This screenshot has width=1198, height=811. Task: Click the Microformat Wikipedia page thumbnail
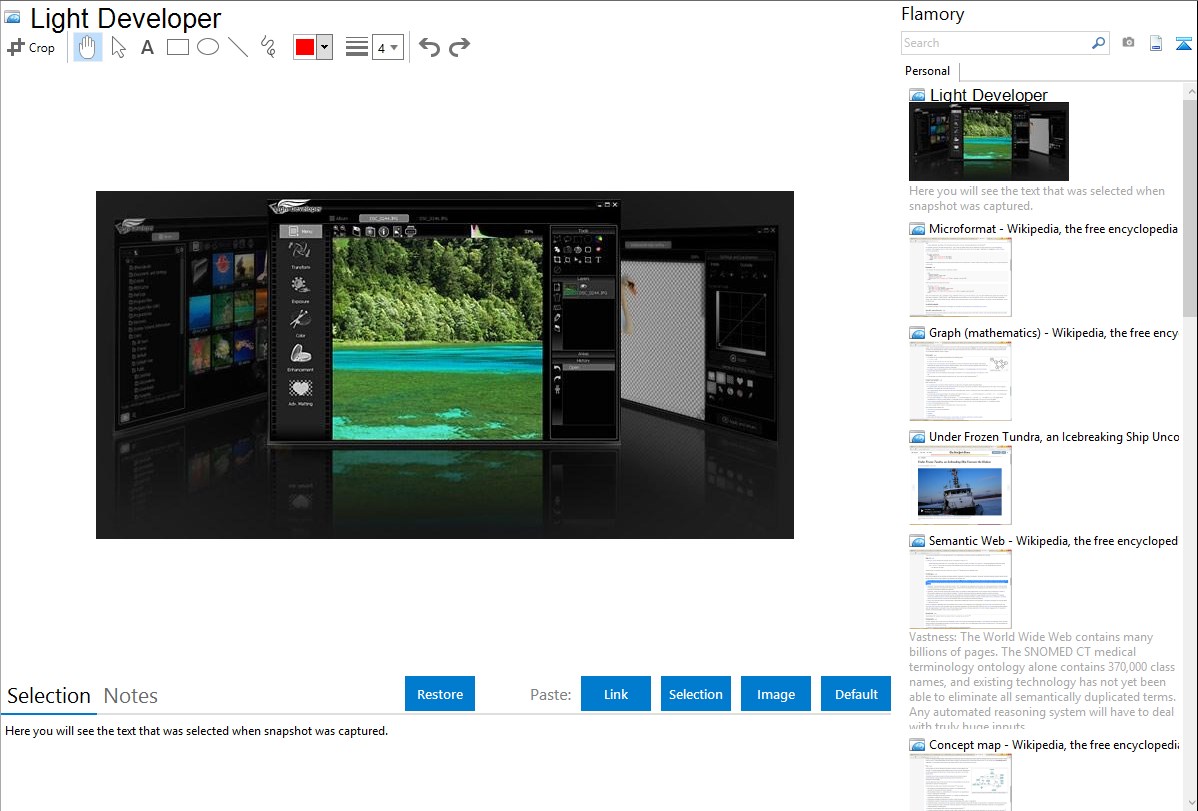click(960, 277)
